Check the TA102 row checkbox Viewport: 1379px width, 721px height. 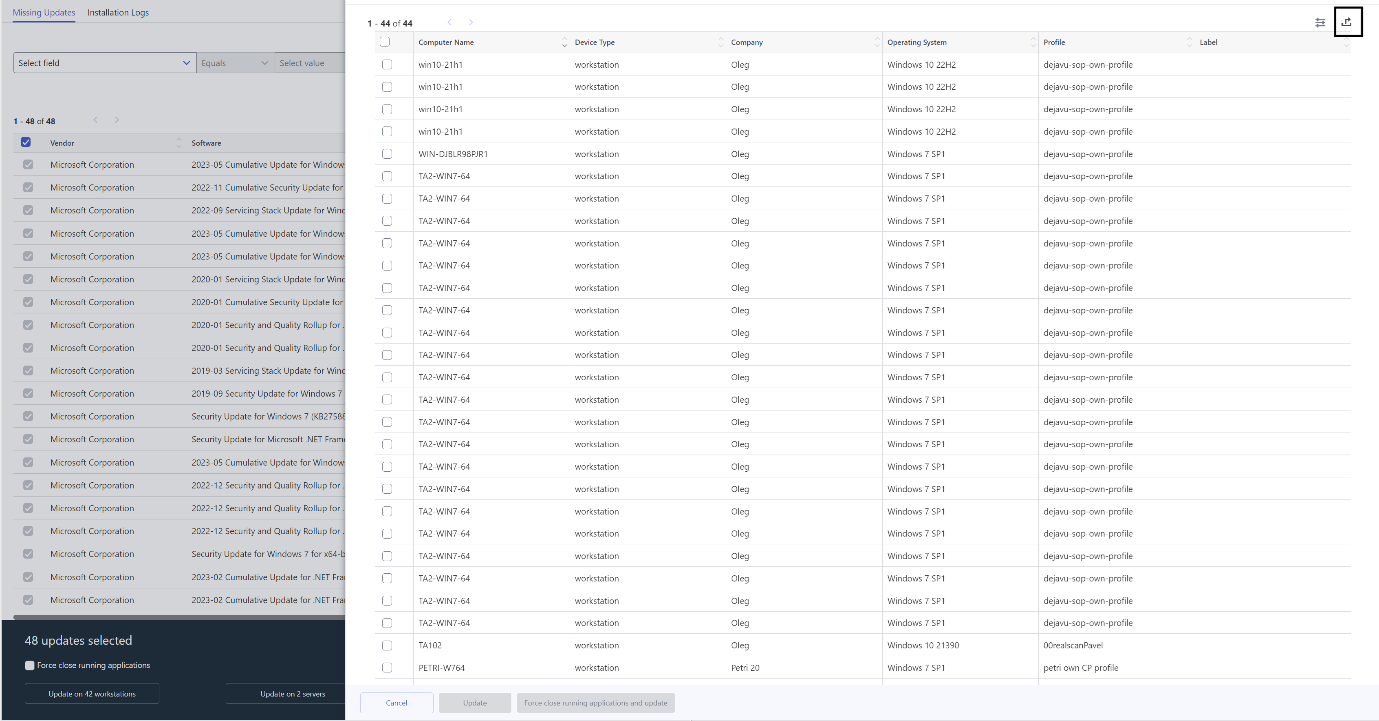click(387, 645)
